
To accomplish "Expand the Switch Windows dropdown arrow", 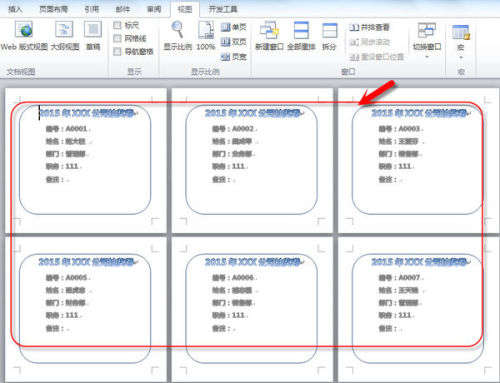I will pos(427,57).
